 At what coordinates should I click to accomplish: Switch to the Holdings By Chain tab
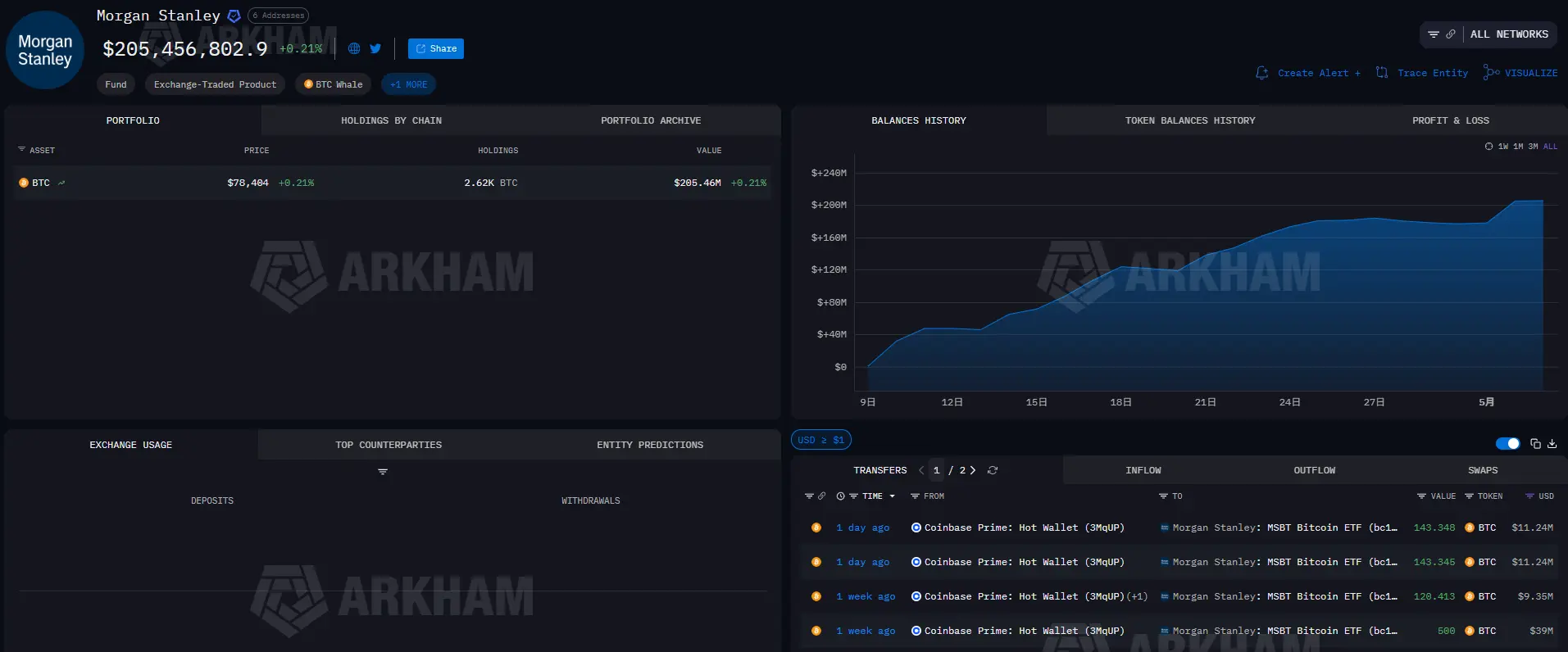click(391, 120)
